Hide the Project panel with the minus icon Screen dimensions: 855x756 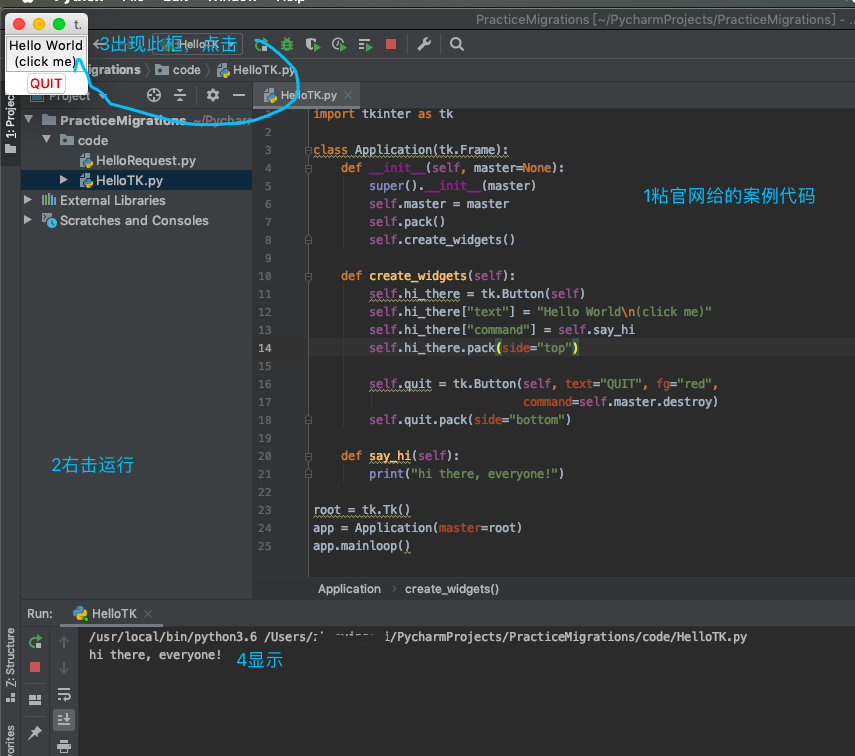pos(239,95)
